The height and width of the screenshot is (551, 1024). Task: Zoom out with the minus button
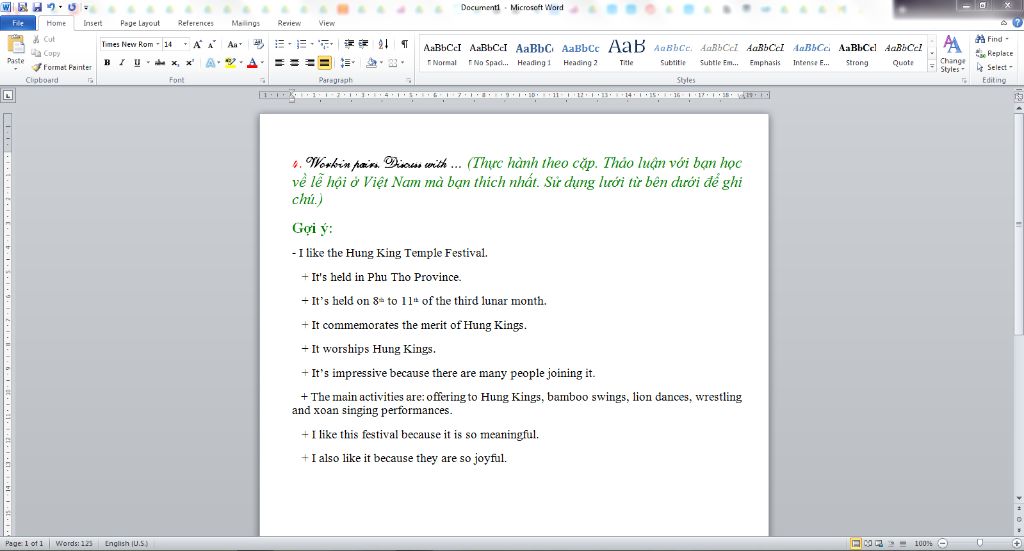coord(942,543)
